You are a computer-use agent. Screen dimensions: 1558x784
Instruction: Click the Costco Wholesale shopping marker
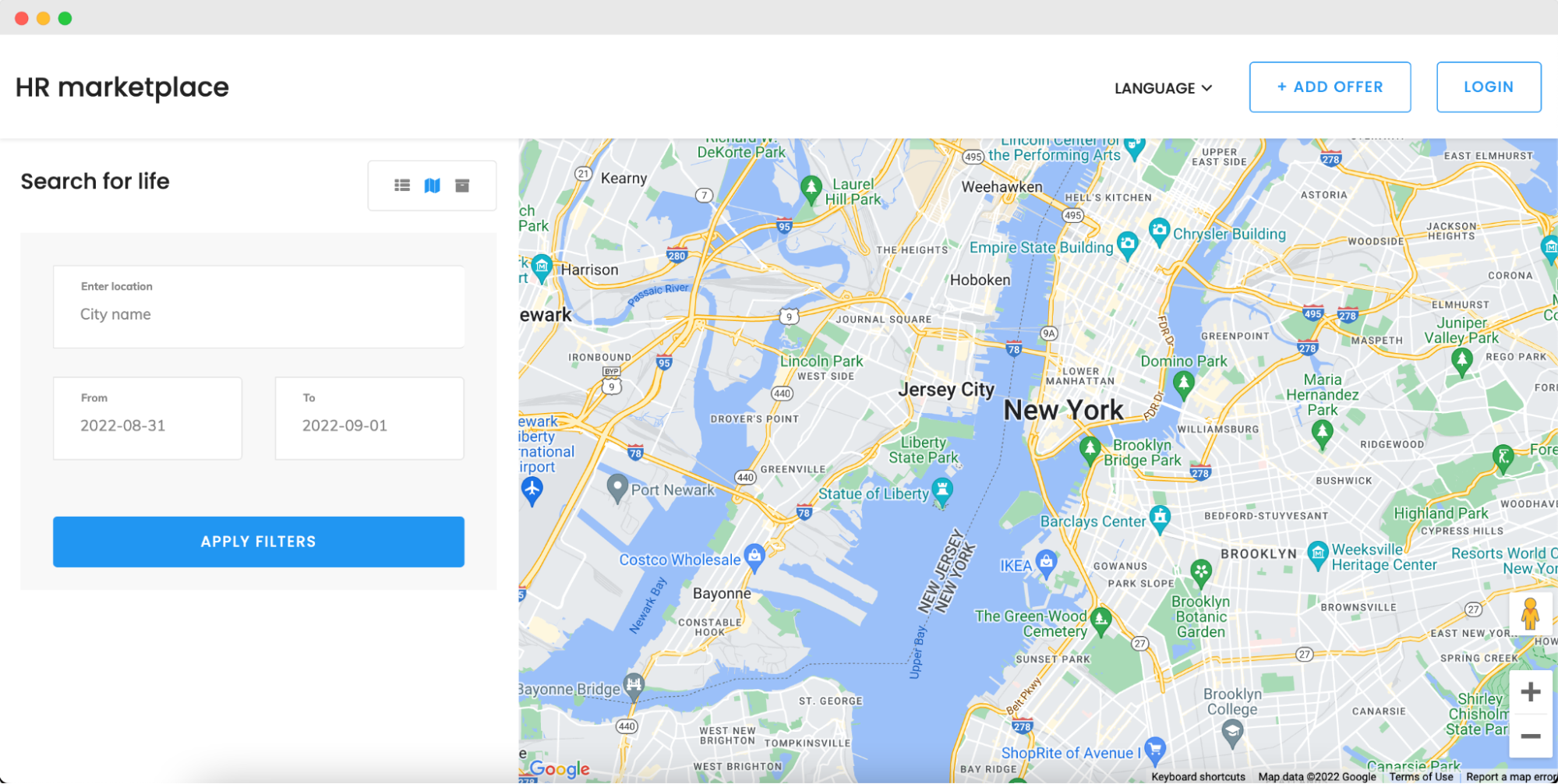coord(754,557)
